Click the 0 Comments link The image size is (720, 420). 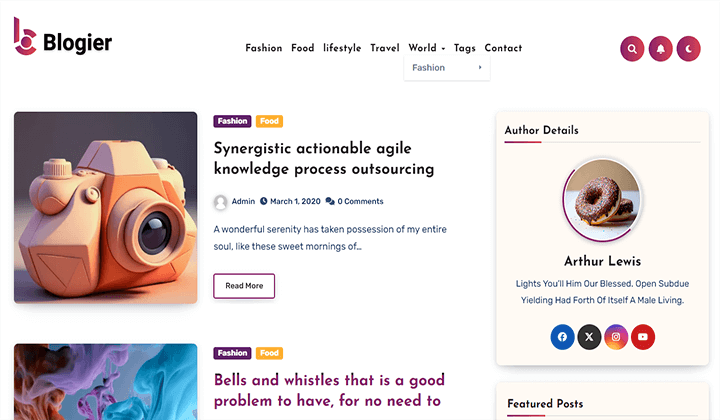[x=354, y=202]
